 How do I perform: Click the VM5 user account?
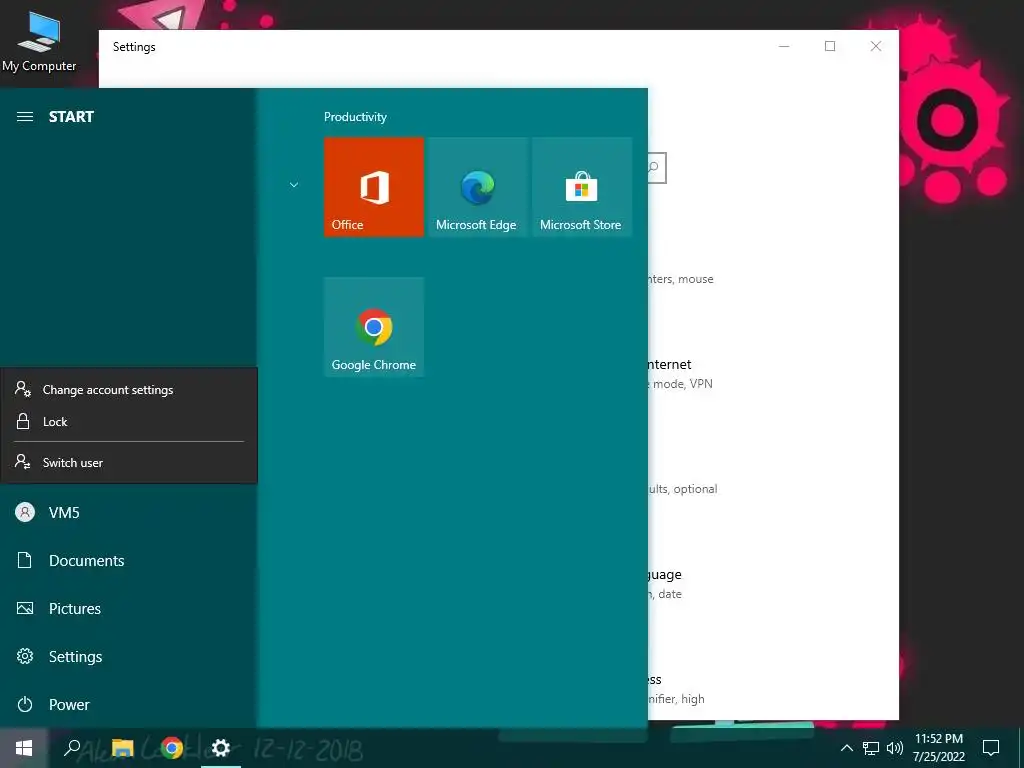click(128, 513)
